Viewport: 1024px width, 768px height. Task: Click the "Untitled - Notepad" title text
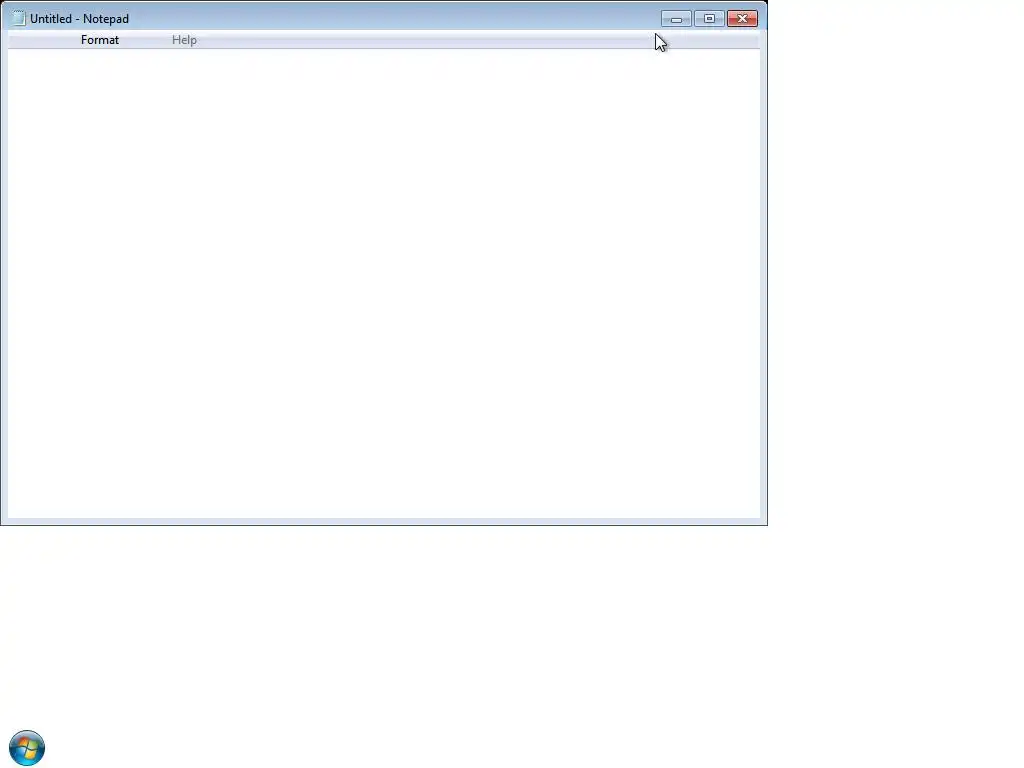click(x=79, y=19)
